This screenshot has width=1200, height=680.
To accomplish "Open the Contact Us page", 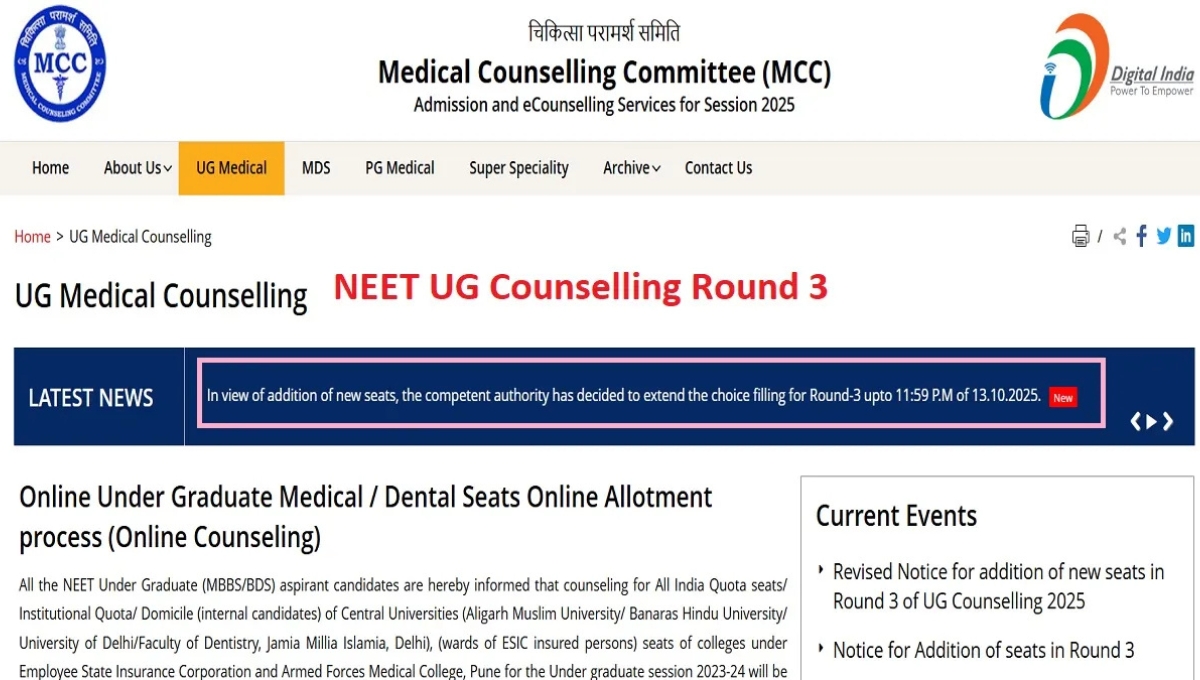I will pos(718,168).
